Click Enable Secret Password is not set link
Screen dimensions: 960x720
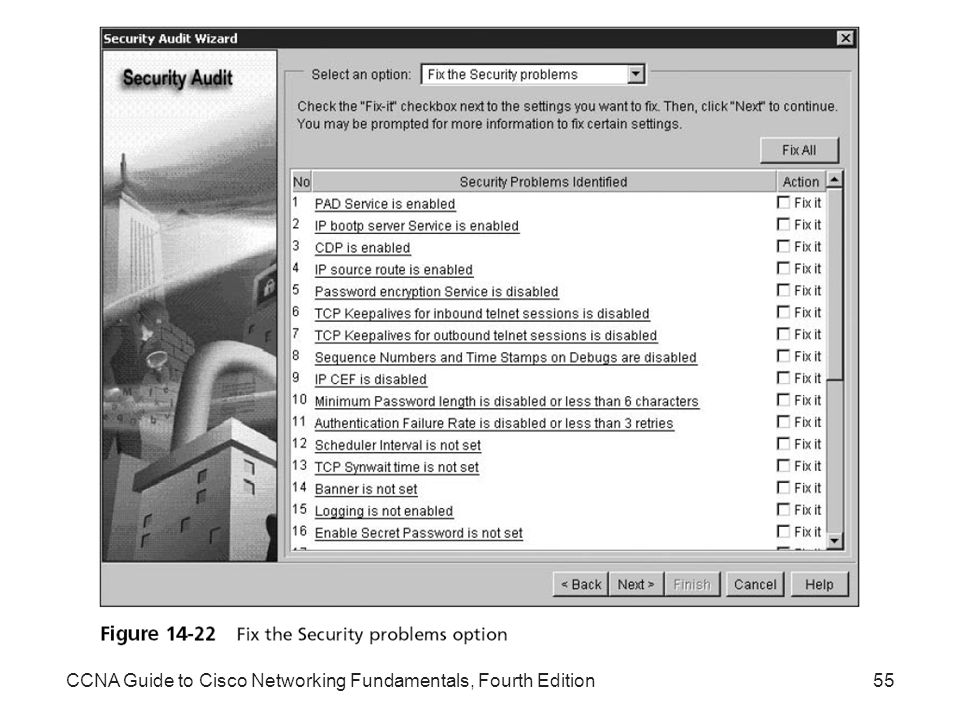tap(419, 533)
